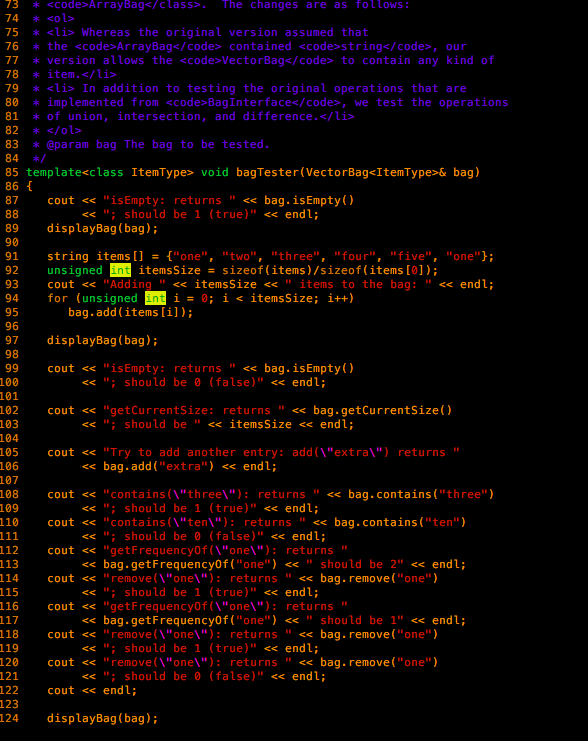The height and width of the screenshot is (741, 588).
Task: Click 'displayBag(bag);' on line 89
Action: pos(103,228)
